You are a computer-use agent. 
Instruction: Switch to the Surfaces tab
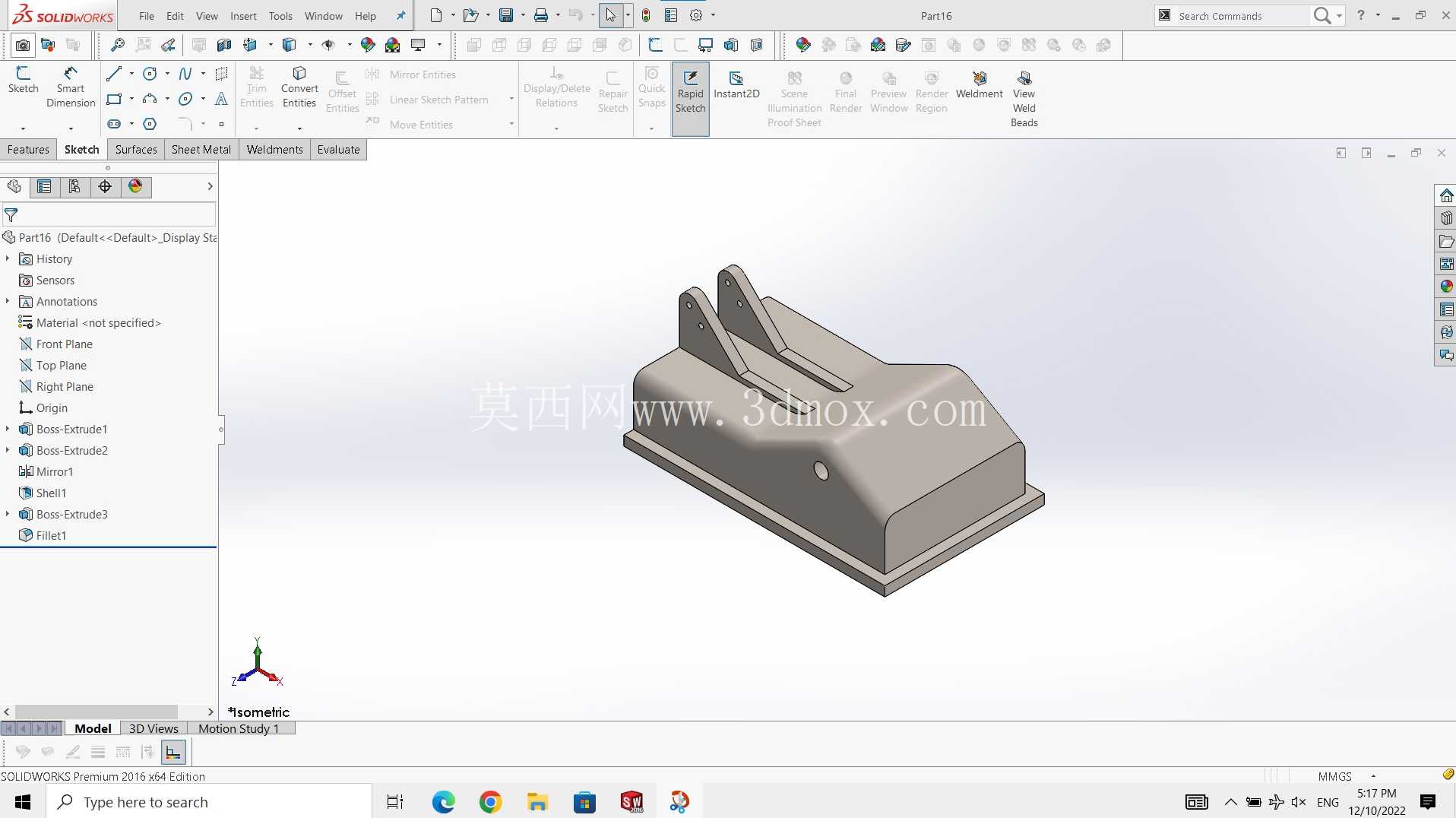point(136,150)
